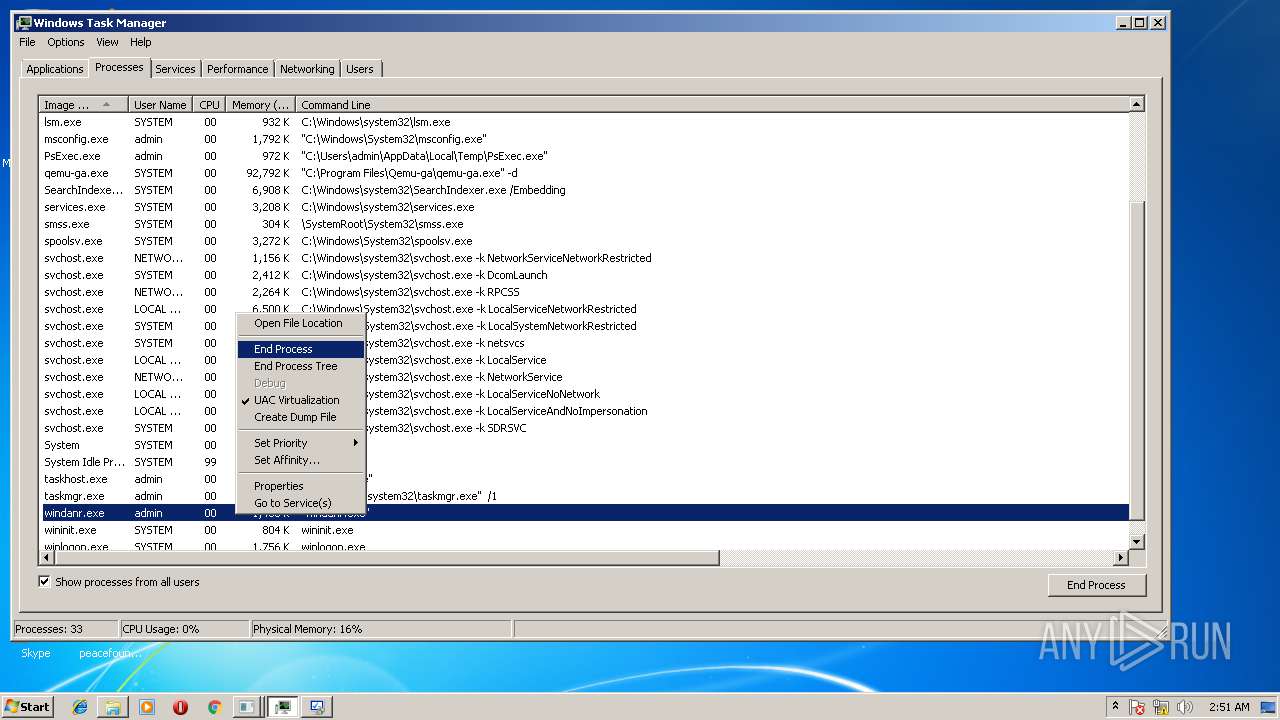The width and height of the screenshot is (1280, 720).
Task: Choose Go to Service(s) entry
Action: [300, 503]
